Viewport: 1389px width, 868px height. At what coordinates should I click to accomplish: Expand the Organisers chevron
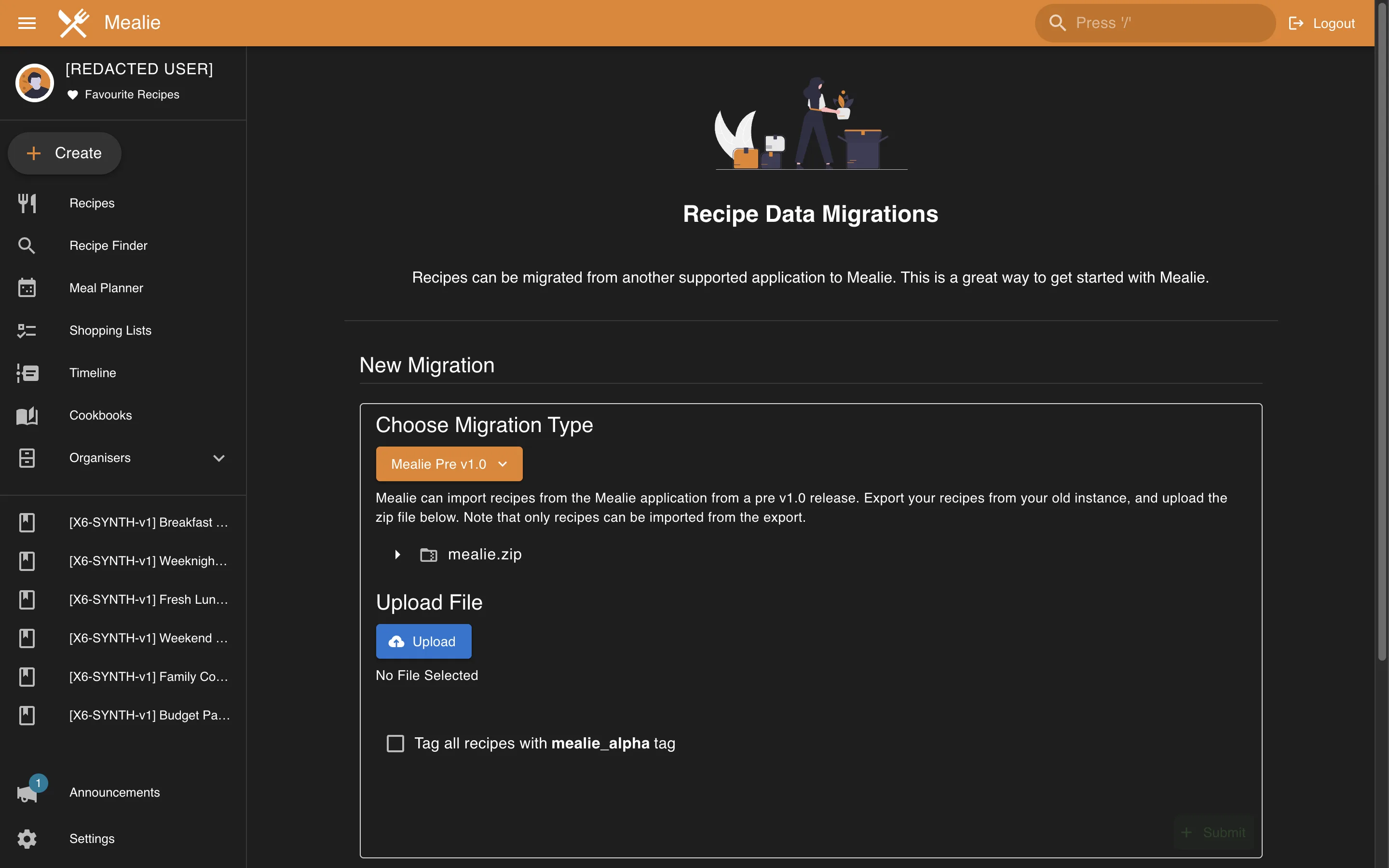click(x=218, y=458)
